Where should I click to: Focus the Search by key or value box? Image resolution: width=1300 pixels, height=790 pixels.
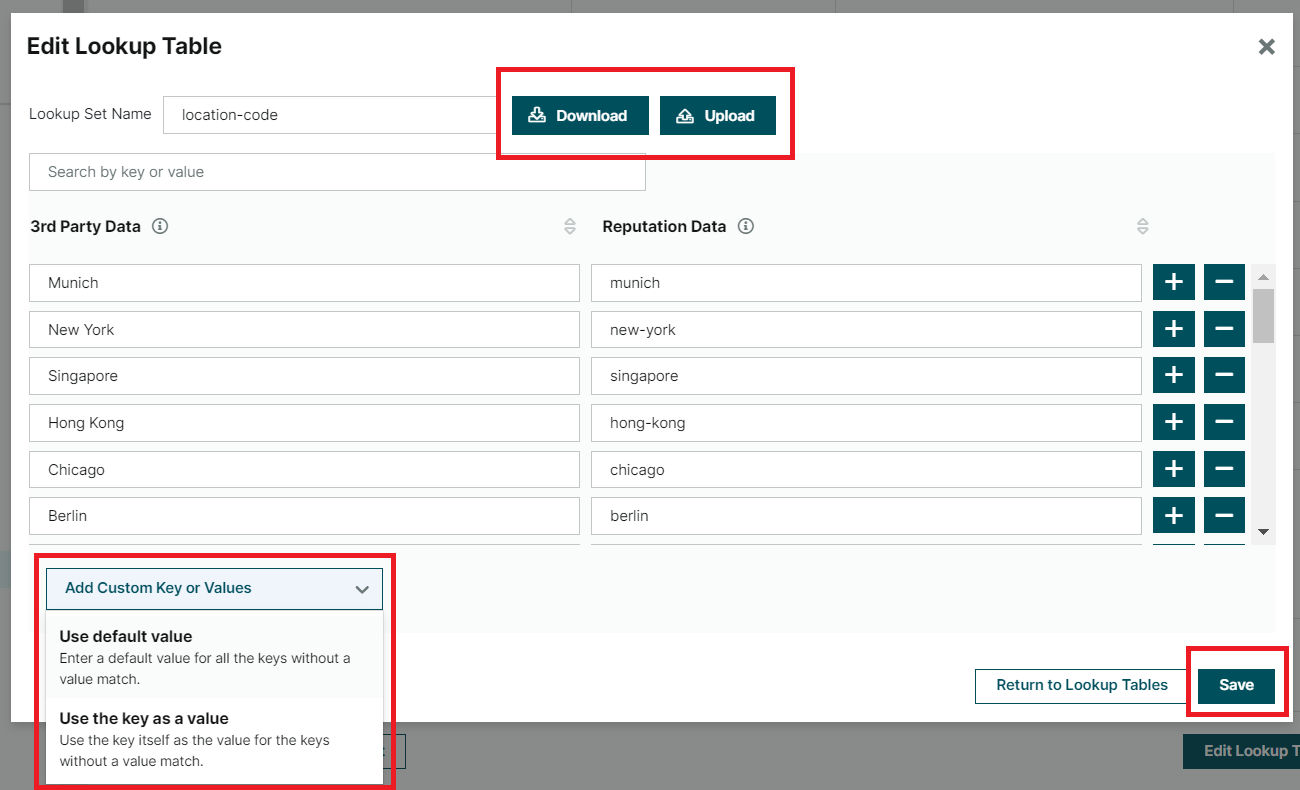tap(337, 172)
